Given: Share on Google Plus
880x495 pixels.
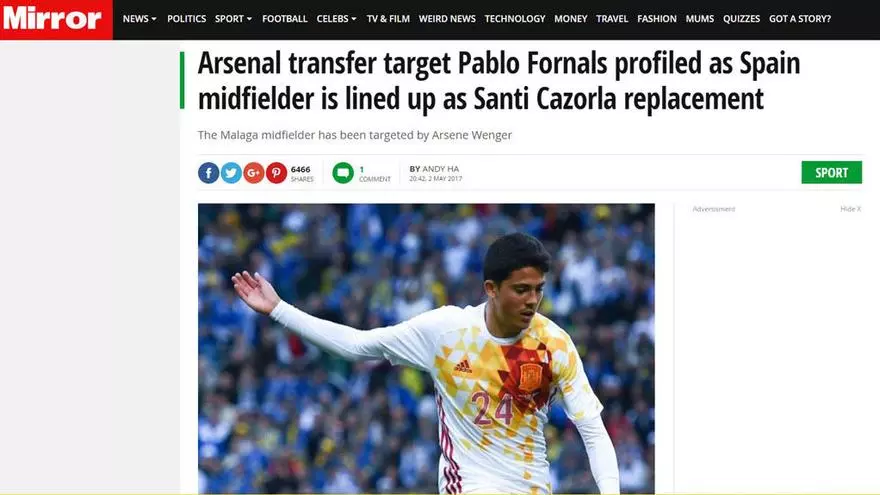Looking at the screenshot, I should (x=254, y=173).
